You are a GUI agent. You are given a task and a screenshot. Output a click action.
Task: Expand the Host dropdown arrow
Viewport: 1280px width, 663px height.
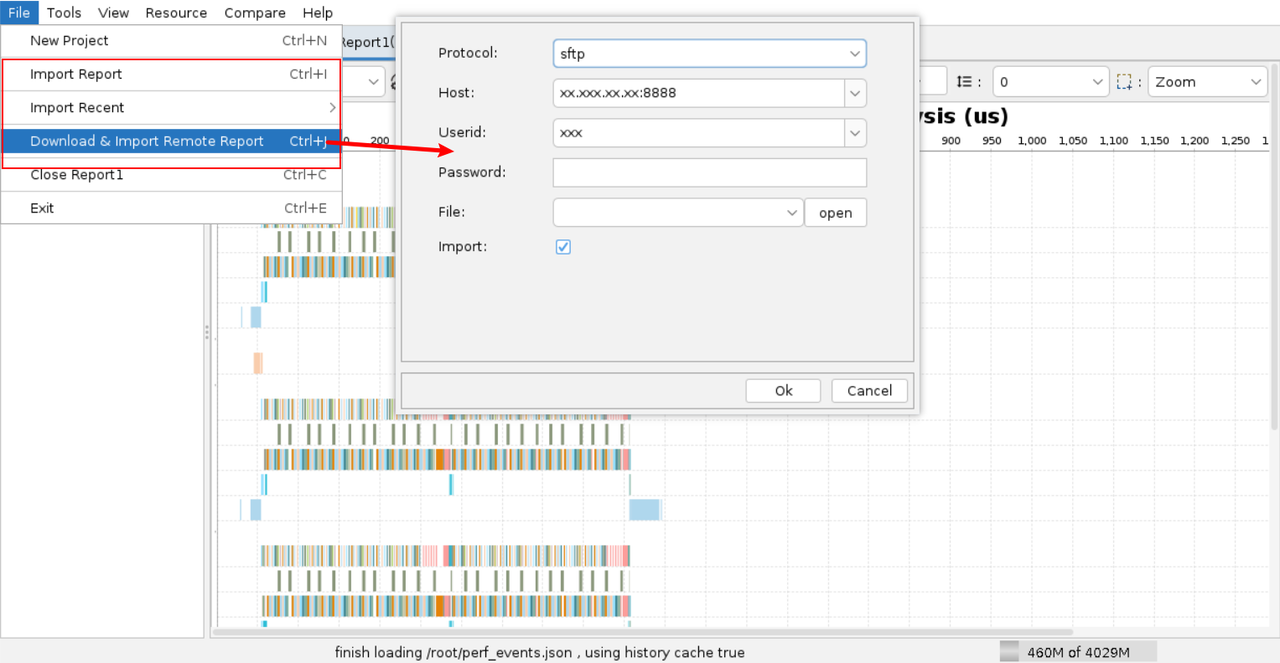click(x=855, y=93)
